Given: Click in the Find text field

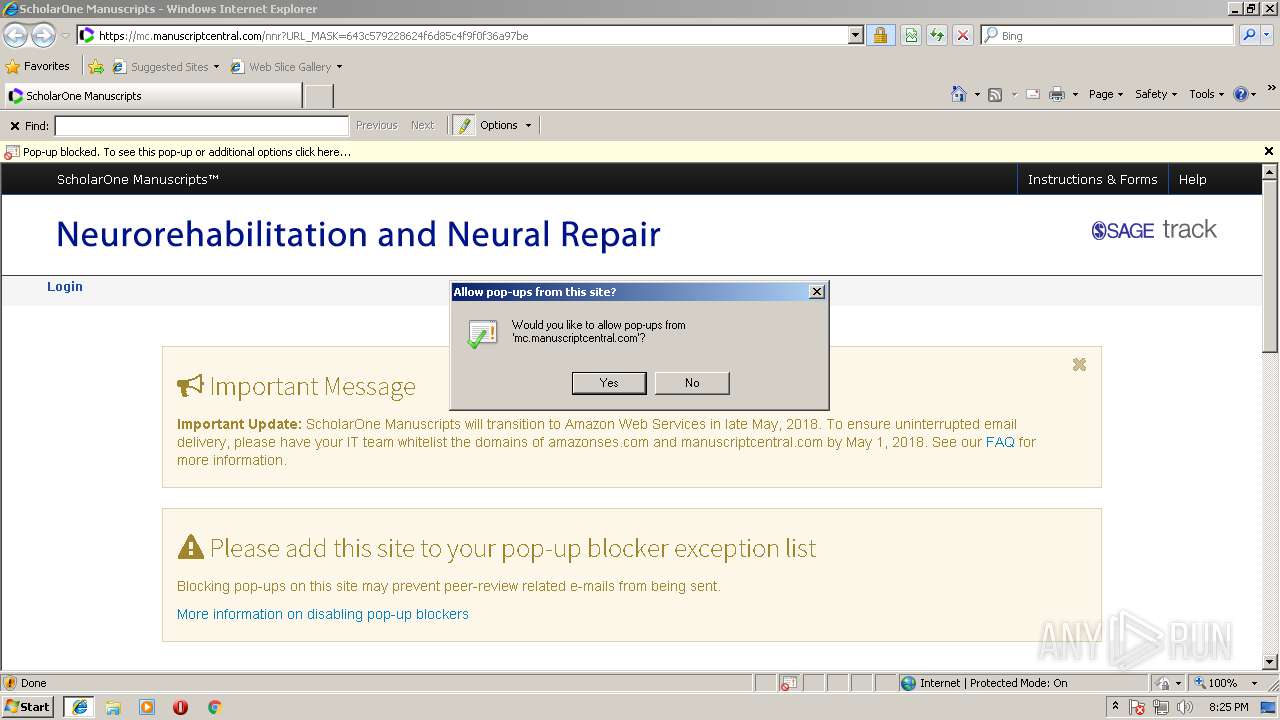Looking at the screenshot, I should click(201, 125).
